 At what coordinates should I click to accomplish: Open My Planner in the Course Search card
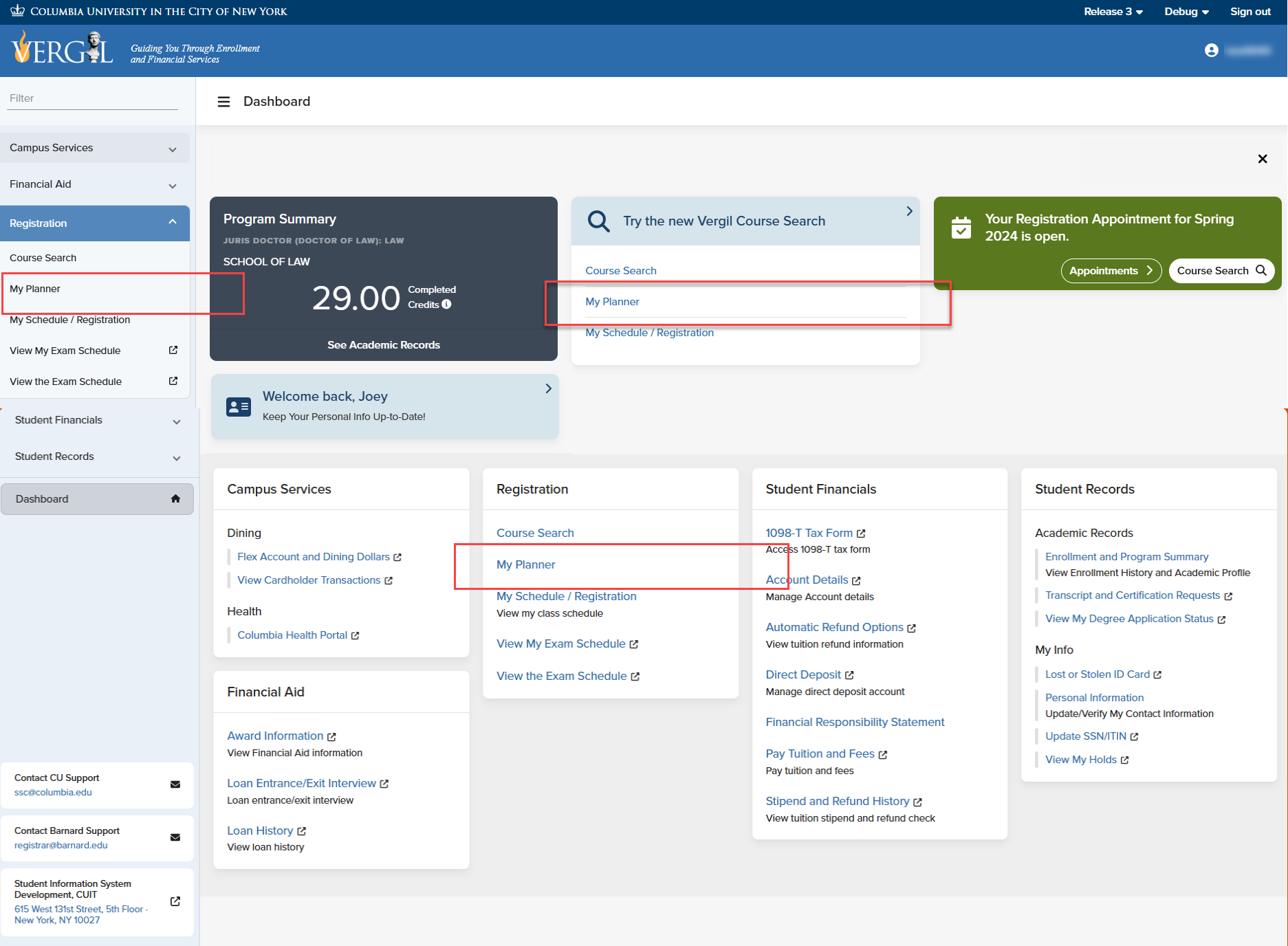pyautogui.click(x=612, y=302)
